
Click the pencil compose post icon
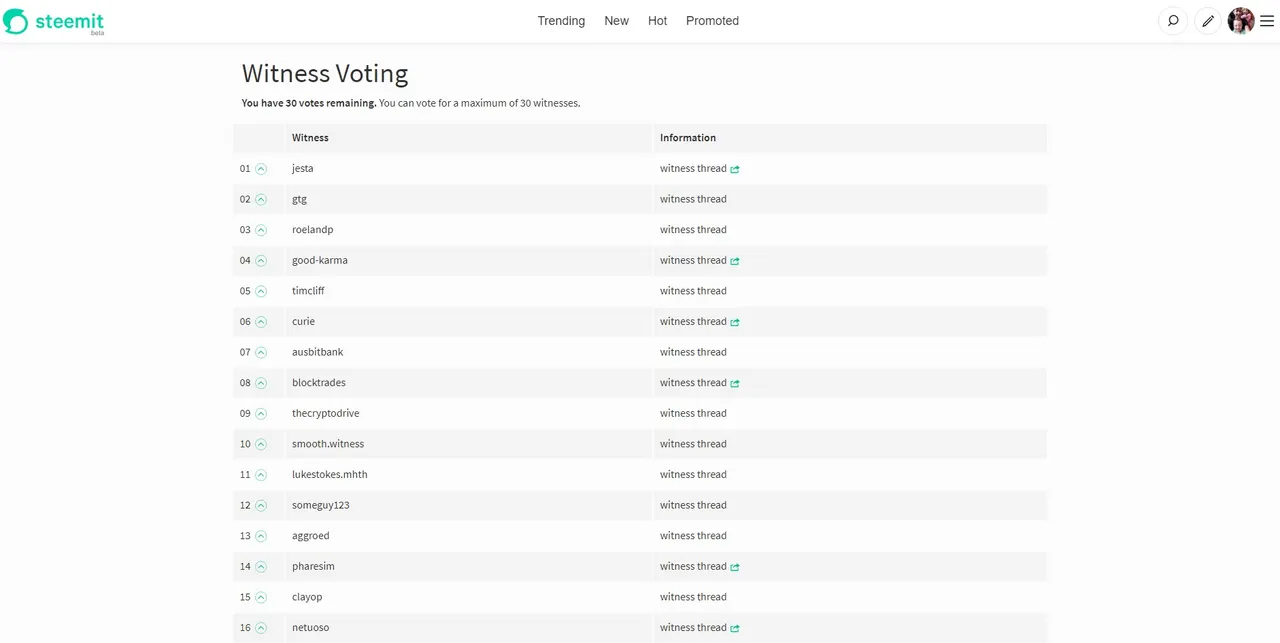(1208, 20)
